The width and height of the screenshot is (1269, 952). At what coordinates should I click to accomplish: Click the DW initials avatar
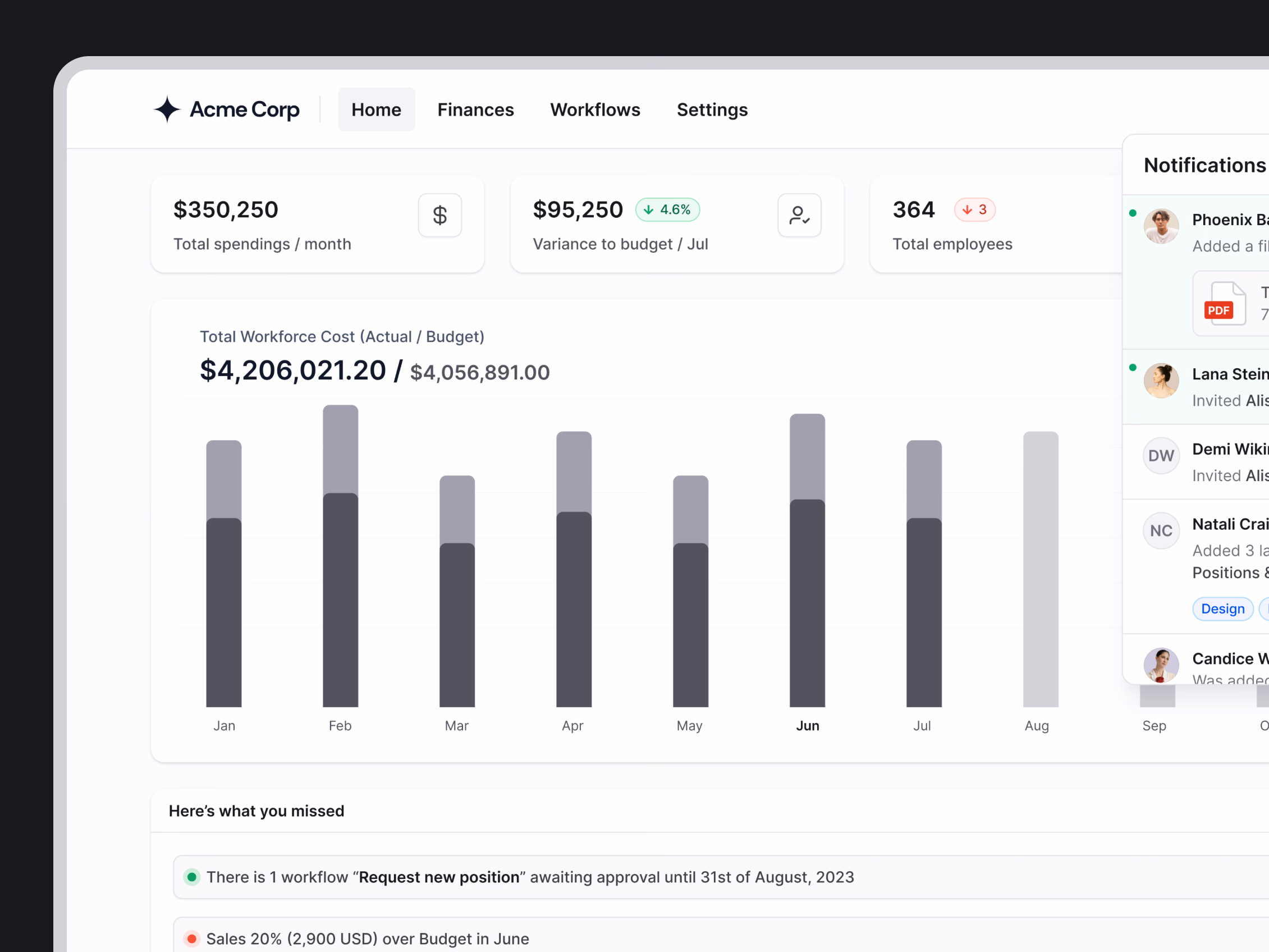pyautogui.click(x=1161, y=456)
